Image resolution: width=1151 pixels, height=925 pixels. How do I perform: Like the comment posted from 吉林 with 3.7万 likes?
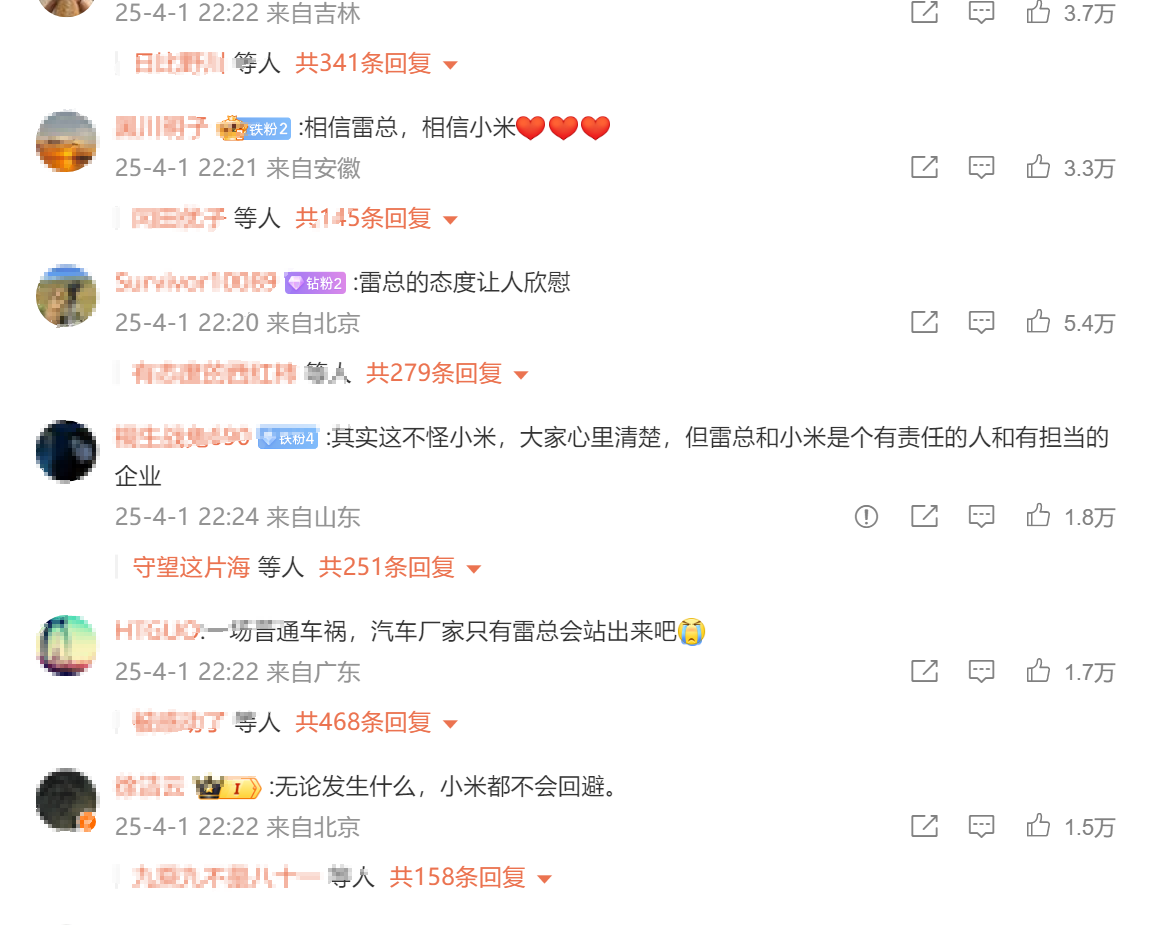1038,12
